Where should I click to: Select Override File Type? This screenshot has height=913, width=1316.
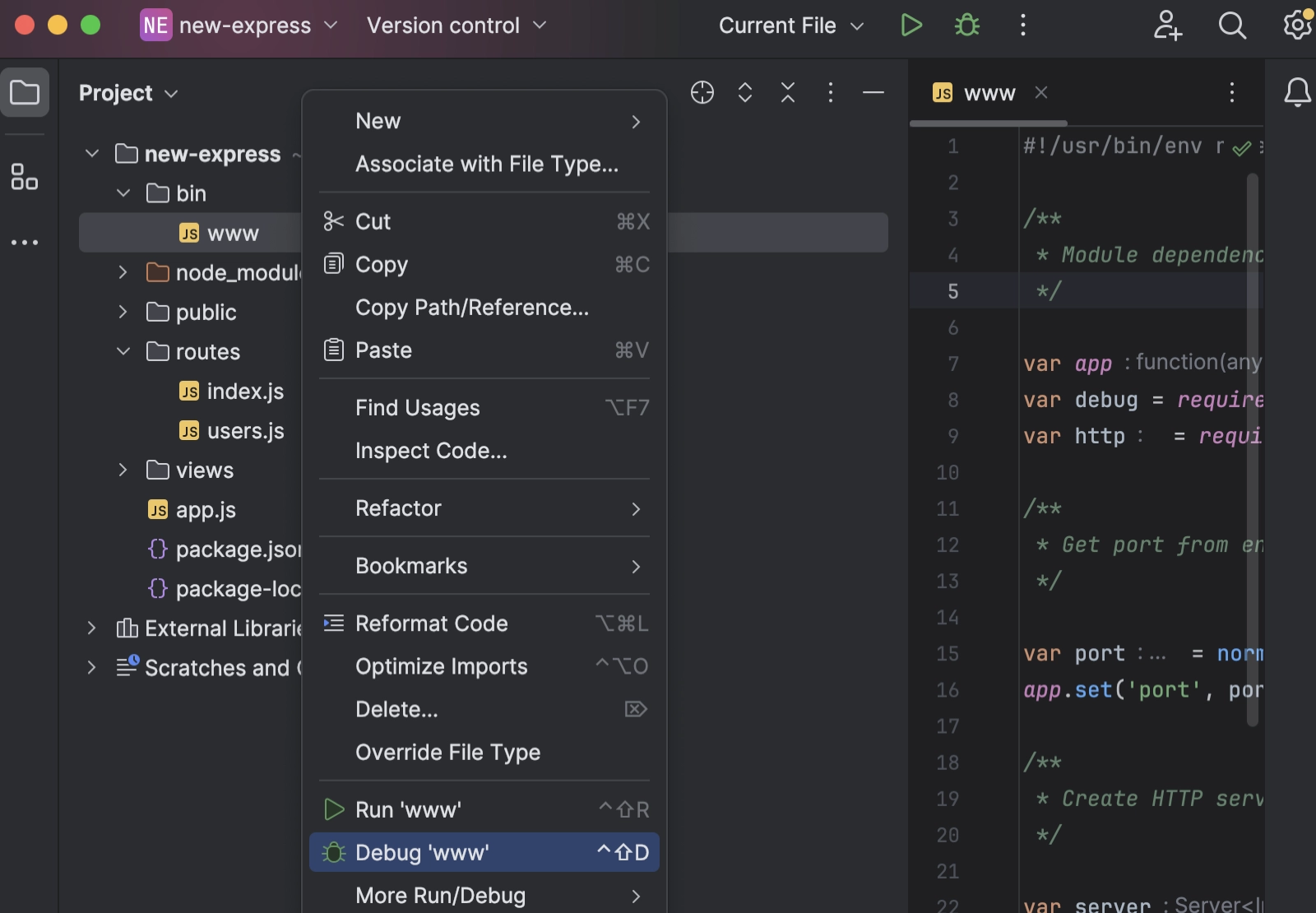coord(484,752)
